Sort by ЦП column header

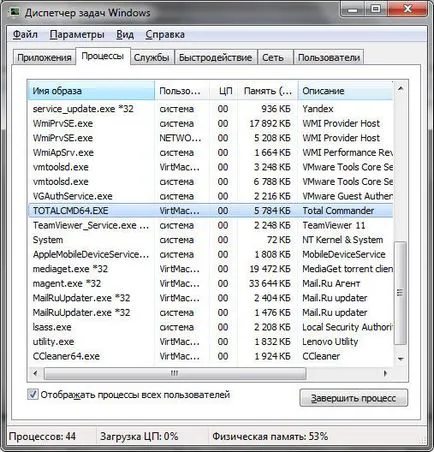tap(223, 91)
